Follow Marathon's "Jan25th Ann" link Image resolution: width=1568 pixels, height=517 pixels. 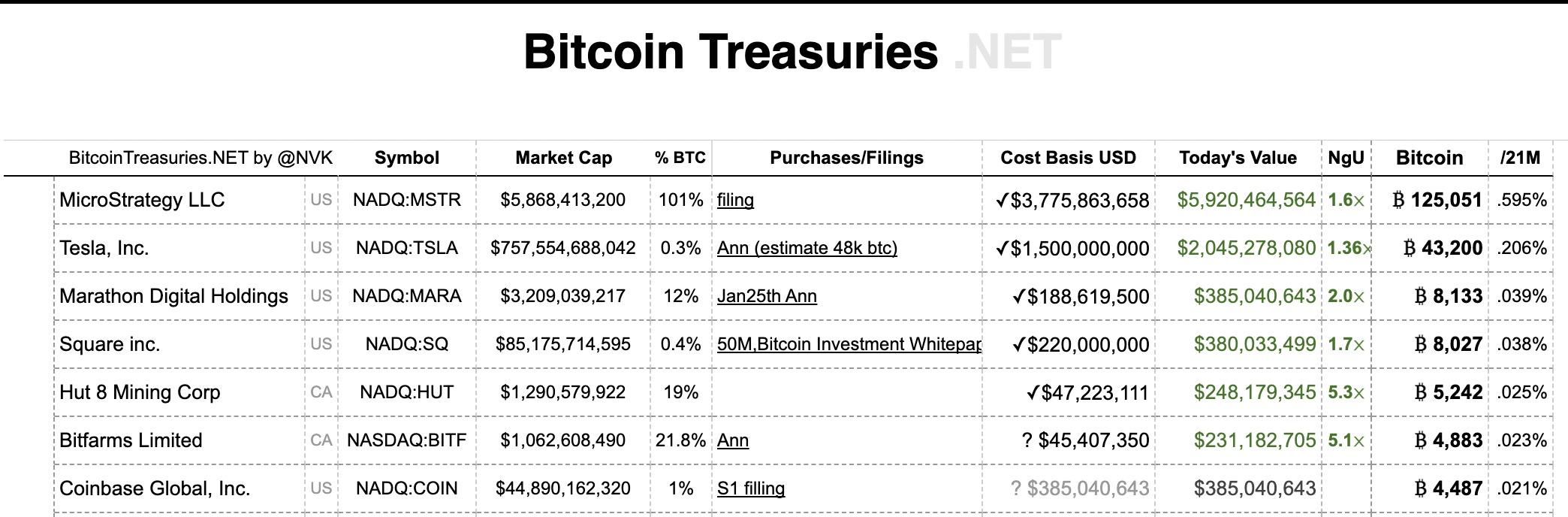pos(767,296)
